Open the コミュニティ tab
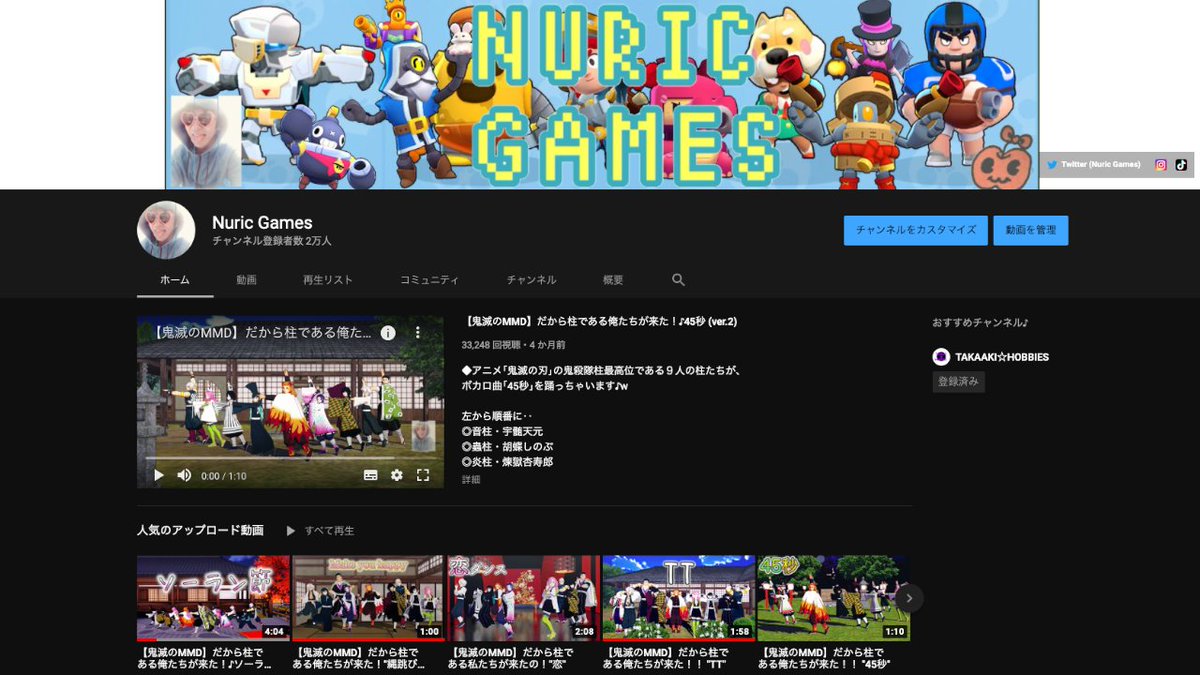Viewport: 1200px width, 675px height. coord(429,280)
